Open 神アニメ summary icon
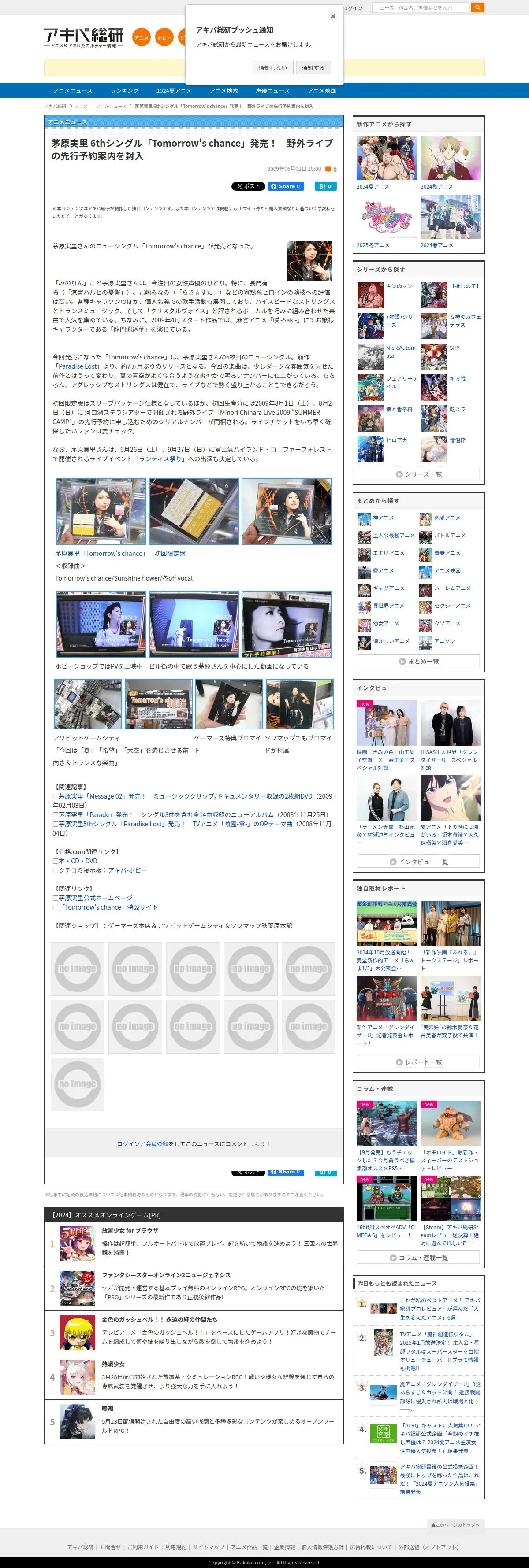Image resolution: width=529 pixels, height=1568 pixels. (x=364, y=519)
